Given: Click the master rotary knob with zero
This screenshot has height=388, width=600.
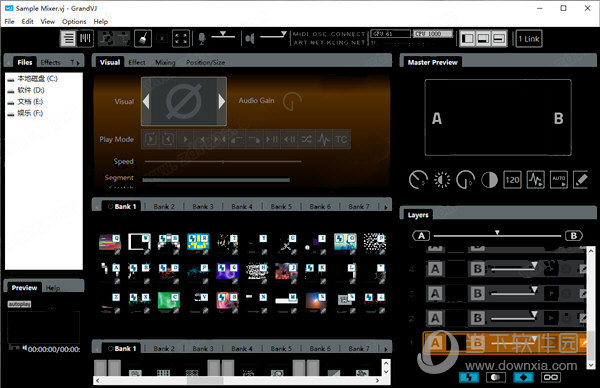Looking at the screenshot, I should [x=465, y=180].
